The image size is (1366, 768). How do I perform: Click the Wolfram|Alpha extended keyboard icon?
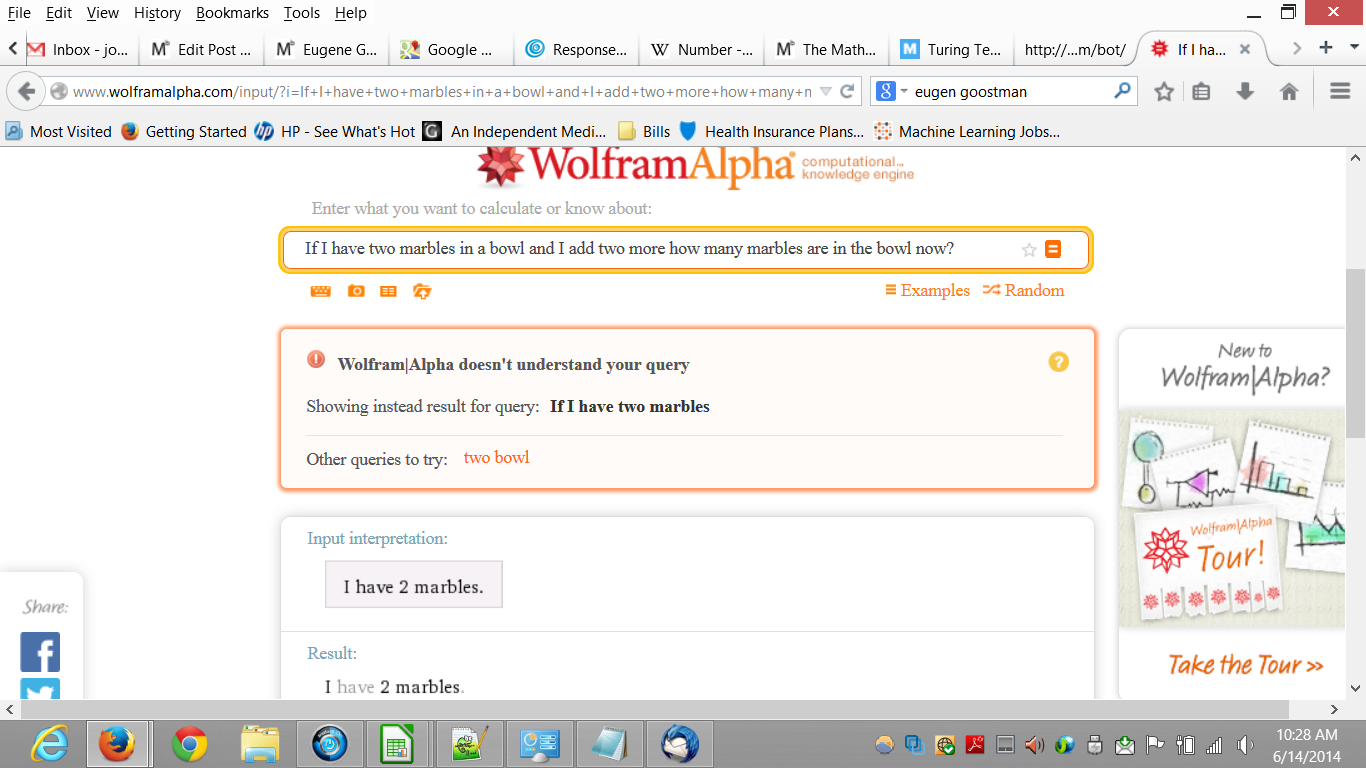321,291
